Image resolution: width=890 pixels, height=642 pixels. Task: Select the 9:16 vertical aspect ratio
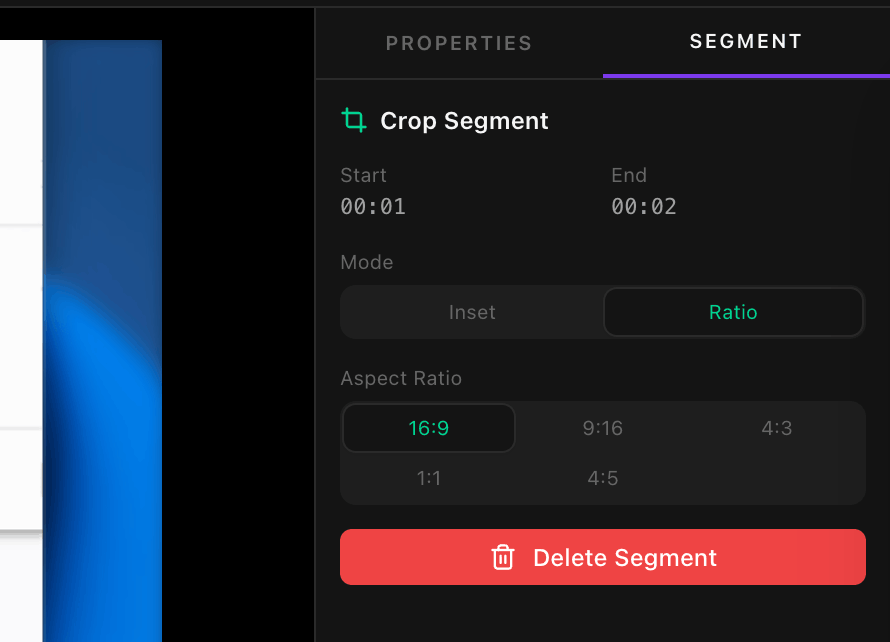pos(602,427)
